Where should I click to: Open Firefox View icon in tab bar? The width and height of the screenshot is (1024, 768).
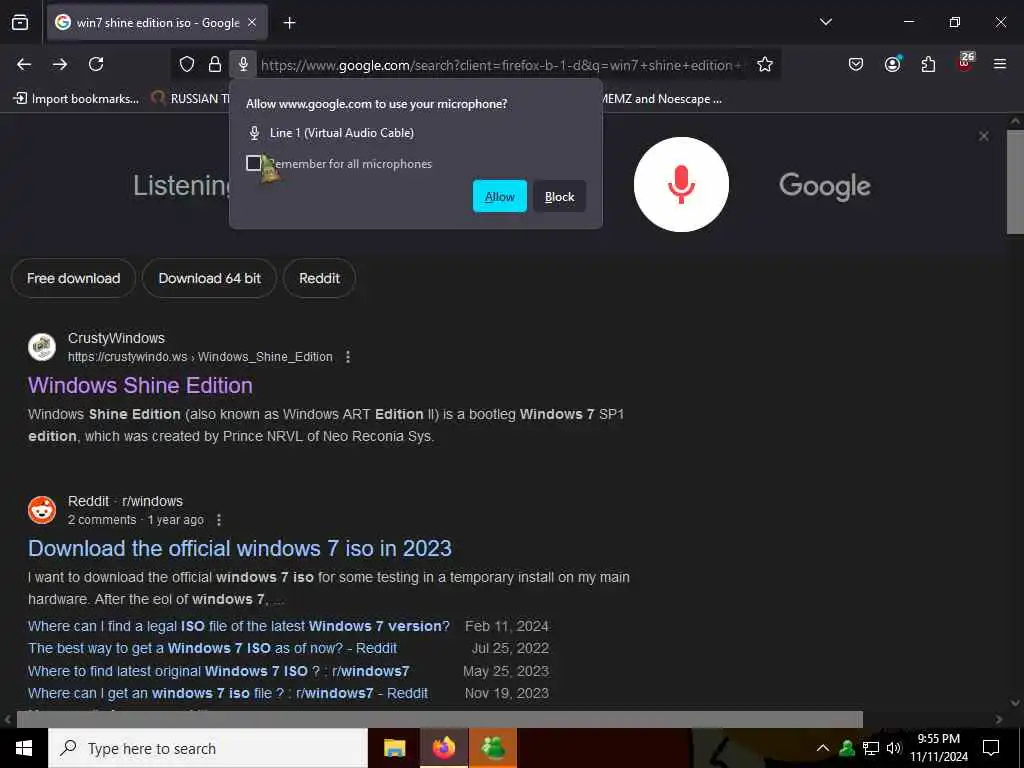(x=20, y=22)
